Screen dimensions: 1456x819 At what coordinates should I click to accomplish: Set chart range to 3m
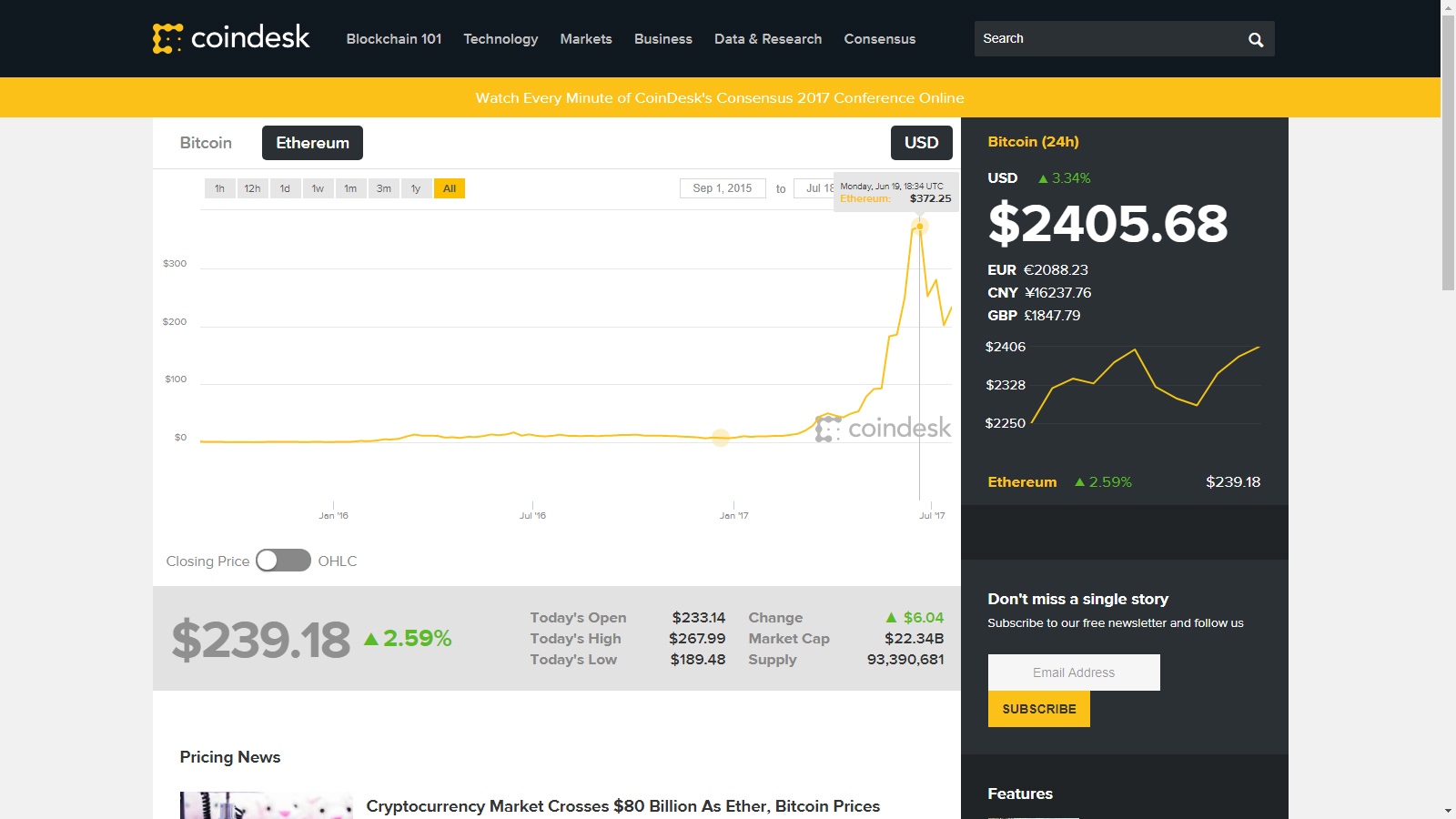tap(383, 188)
